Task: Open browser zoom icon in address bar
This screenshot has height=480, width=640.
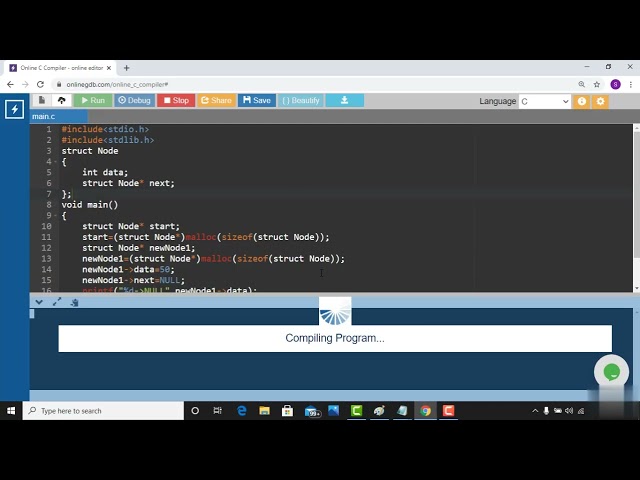Action: click(x=581, y=84)
